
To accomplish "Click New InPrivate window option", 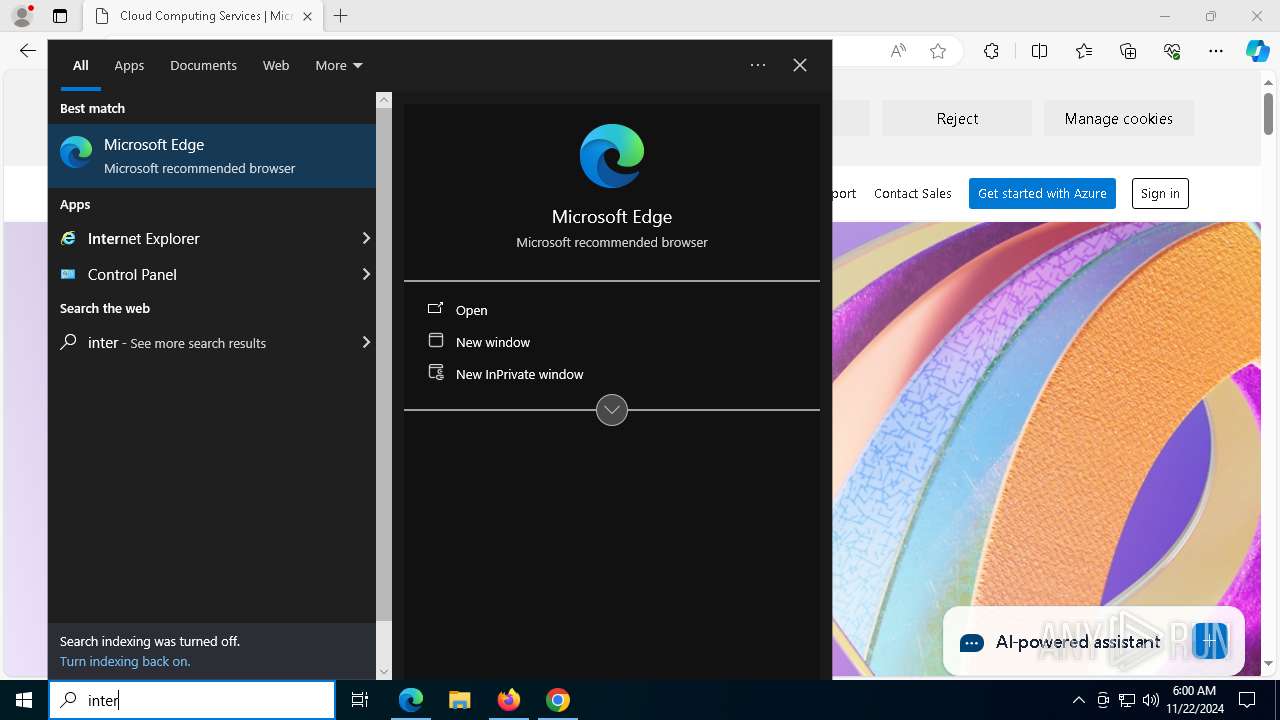I will coord(612,374).
